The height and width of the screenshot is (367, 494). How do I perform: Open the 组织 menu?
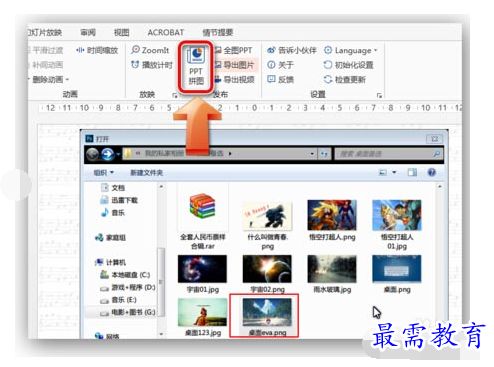click(x=104, y=172)
